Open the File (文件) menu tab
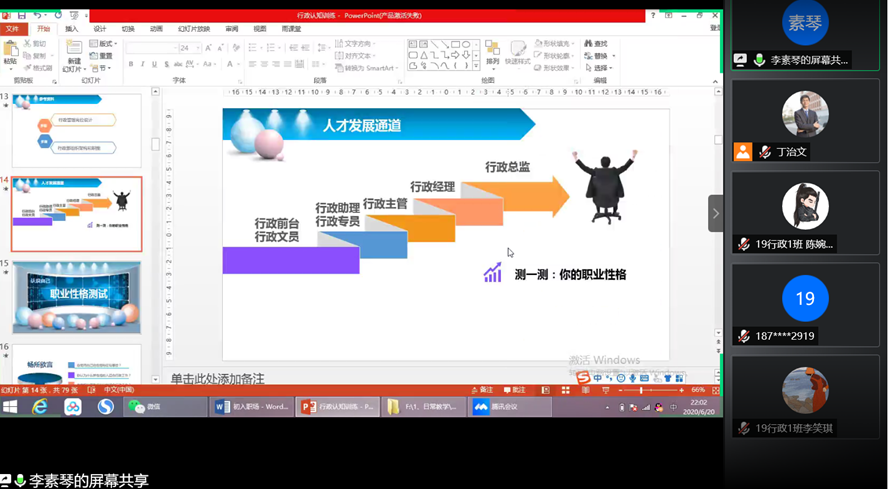Image resolution: width=888 pixels, height=491 pixels. (12, 29)
